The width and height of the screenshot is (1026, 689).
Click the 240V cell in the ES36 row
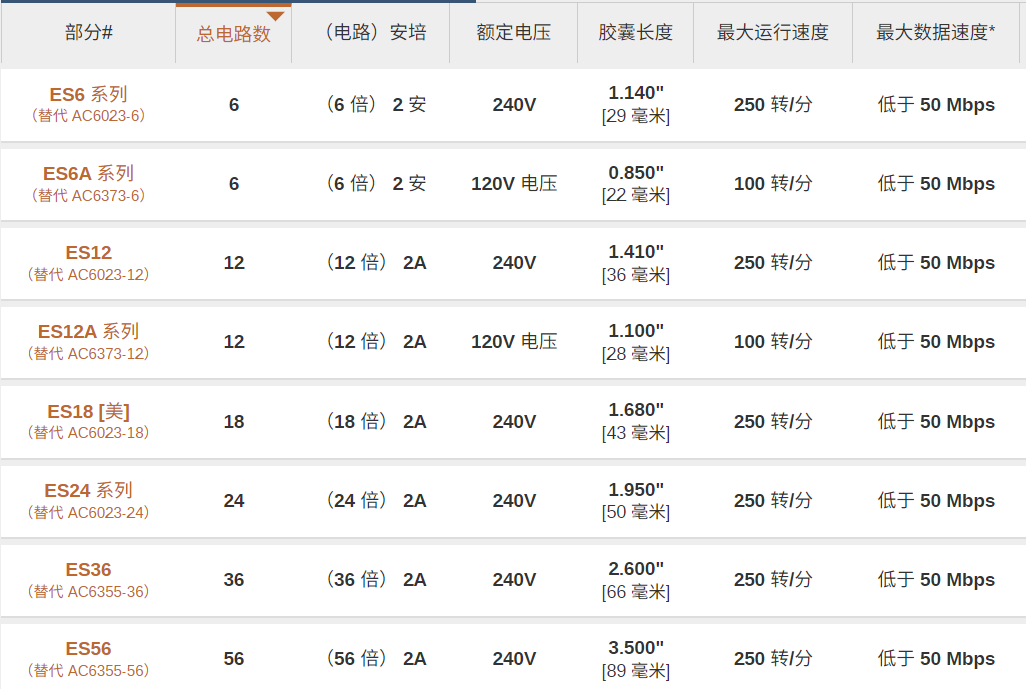tap(514, 580)
